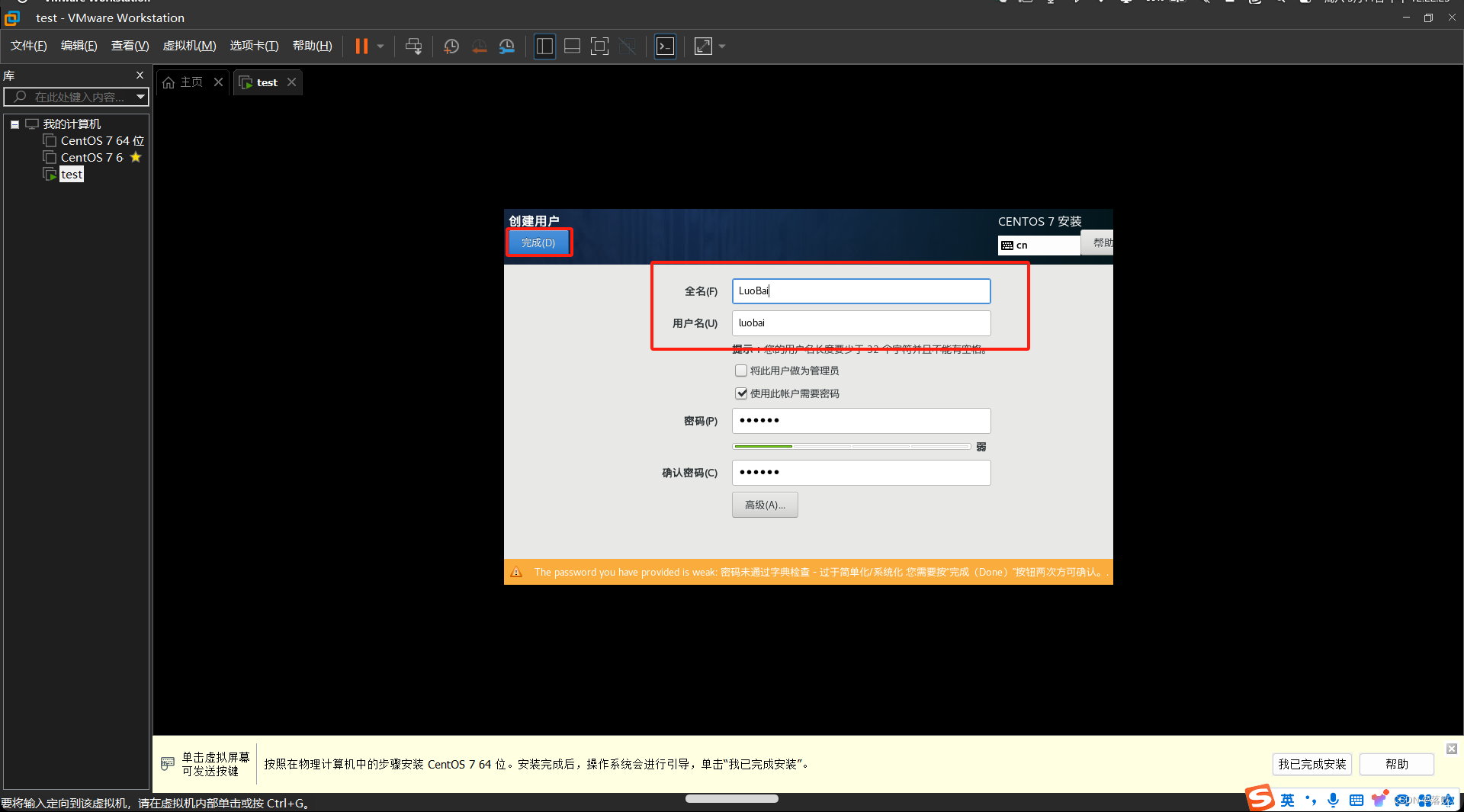Click the 帮助 button in install bar
Image resolution: width=1464 pixels, height=812 pixels.
(1397, 764)
